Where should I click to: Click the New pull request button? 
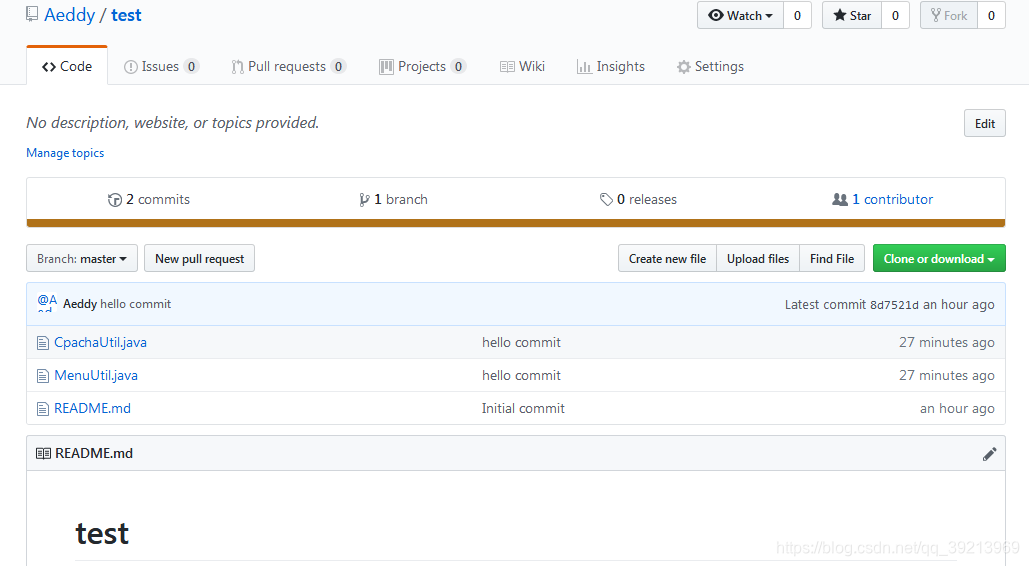point(200,259)
